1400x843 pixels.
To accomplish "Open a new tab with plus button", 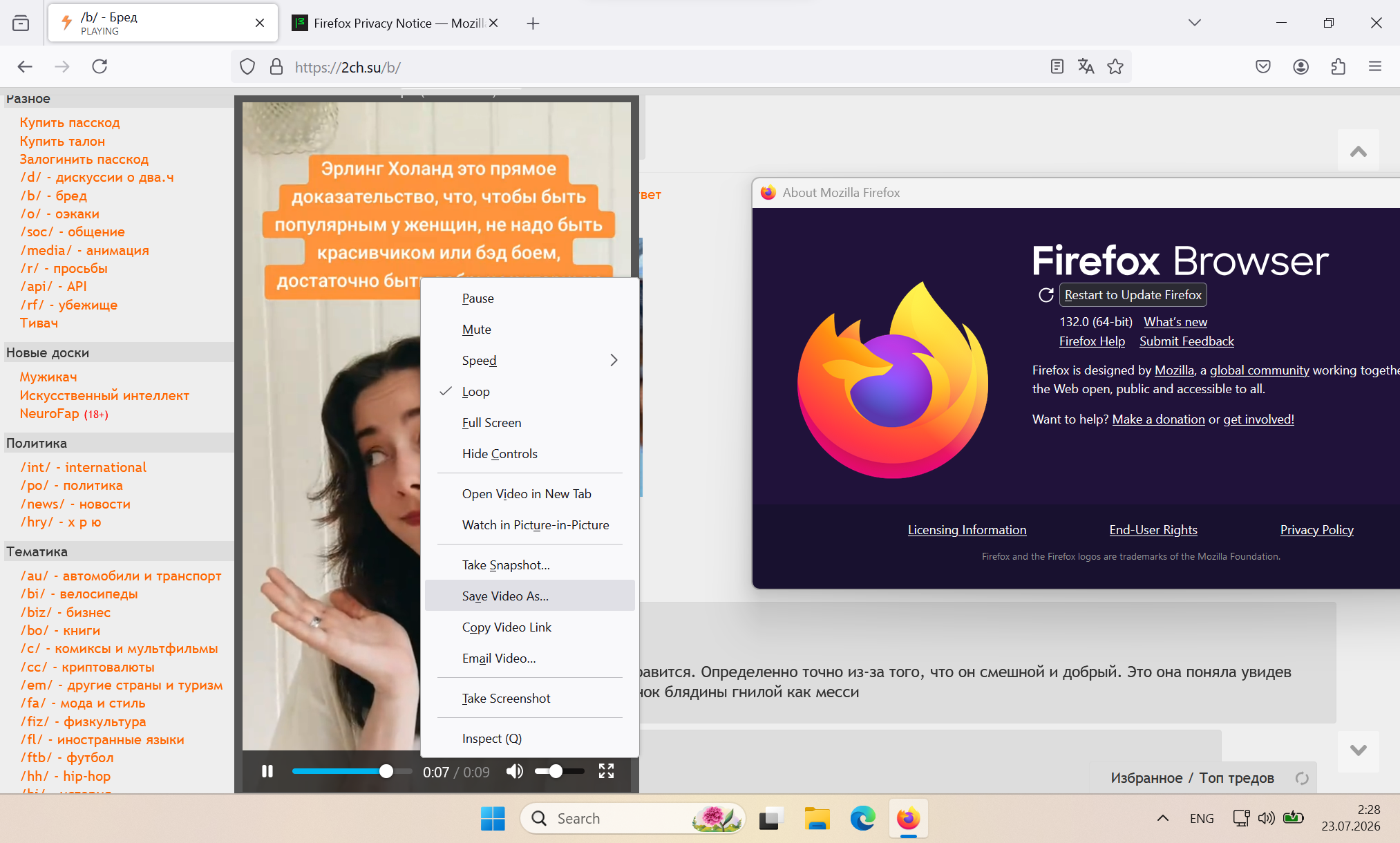I will click(x=533, y=23).
